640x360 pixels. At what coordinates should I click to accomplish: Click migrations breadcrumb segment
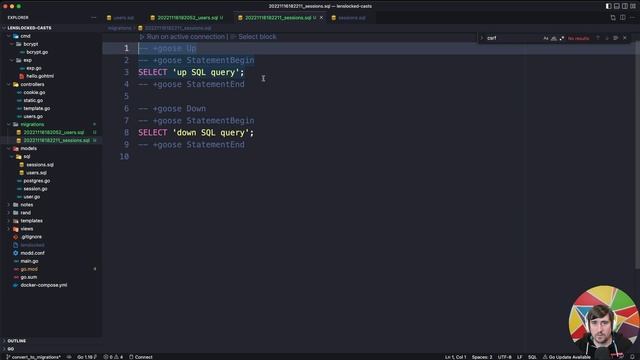coord(120,28)
